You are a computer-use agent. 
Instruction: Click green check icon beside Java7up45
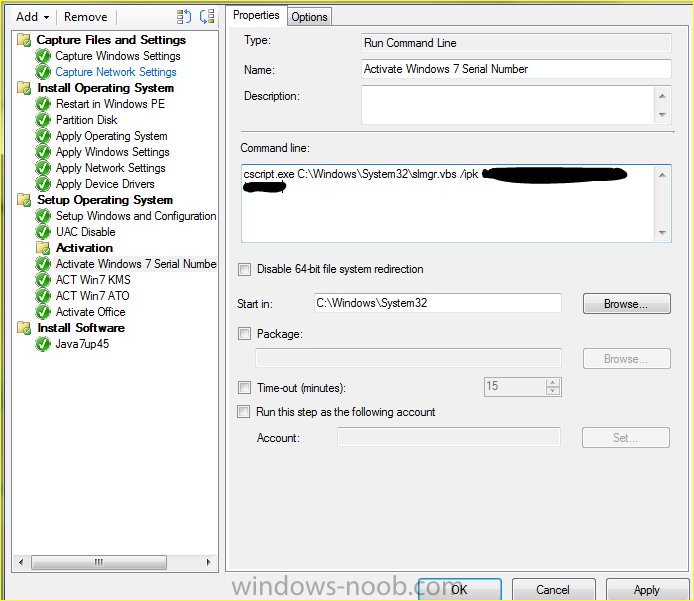click(x=43, y=344)
